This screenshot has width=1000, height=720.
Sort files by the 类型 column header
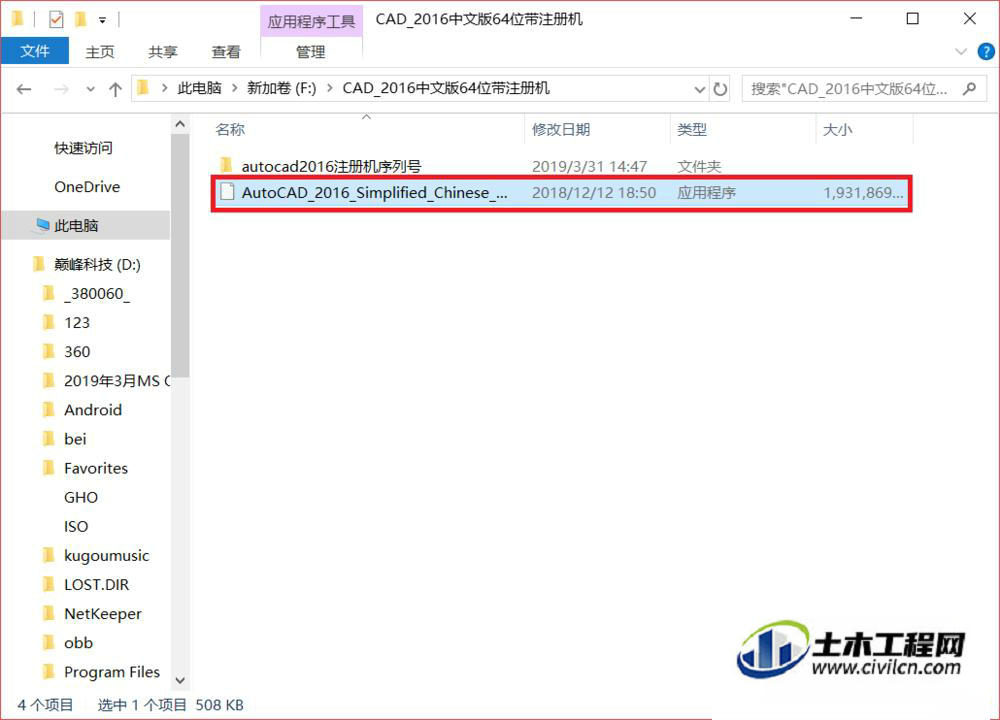(x=692, y=129)
